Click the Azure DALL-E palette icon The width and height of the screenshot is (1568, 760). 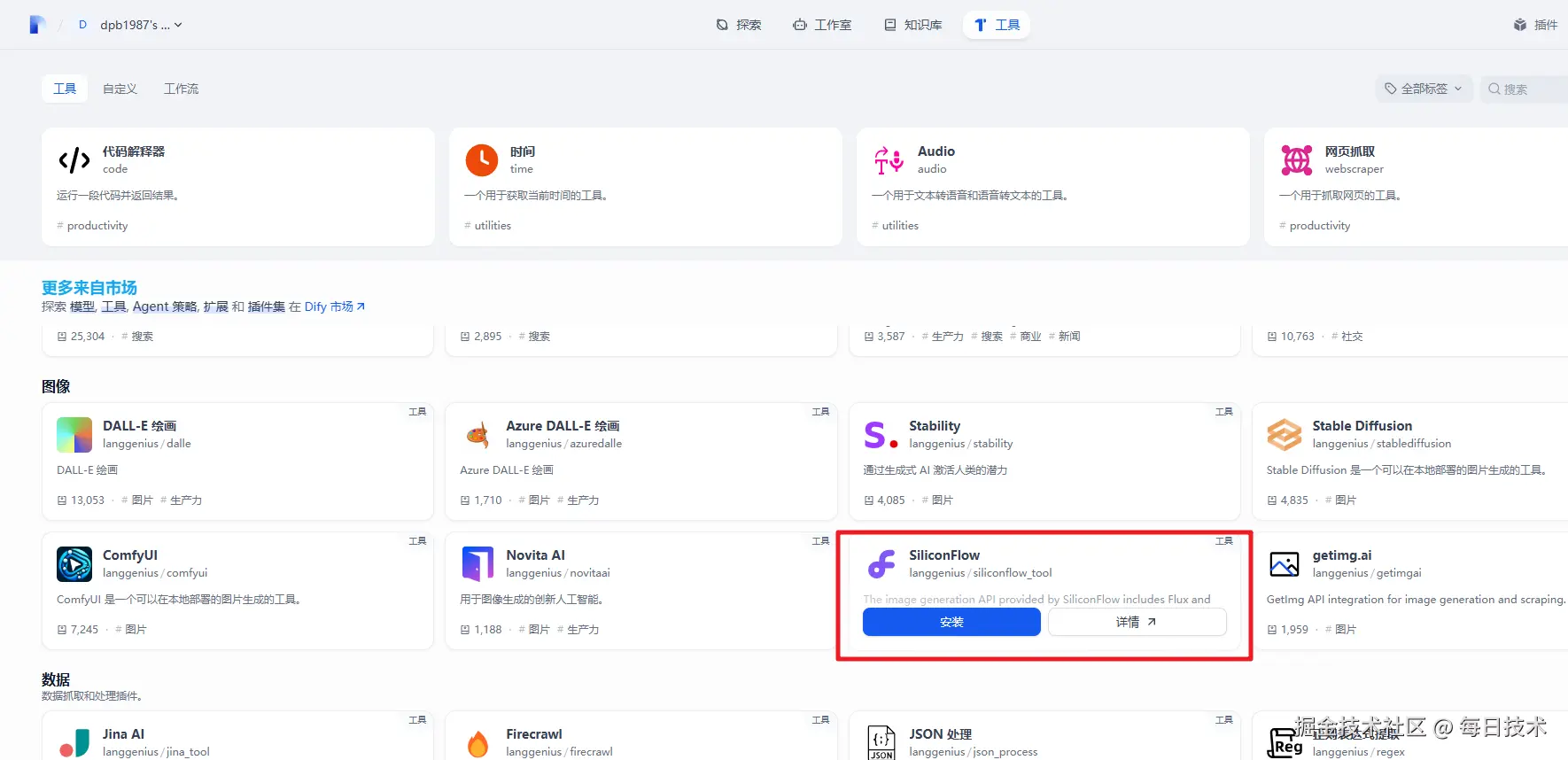click(477, 435)
